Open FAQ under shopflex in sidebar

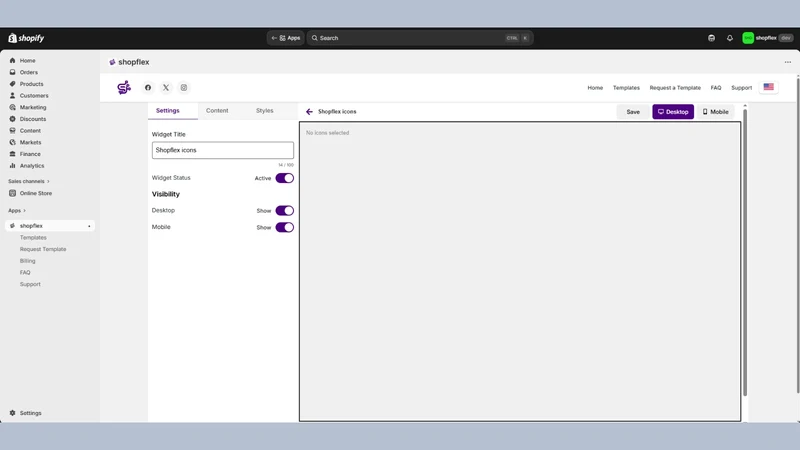point(25,273)
